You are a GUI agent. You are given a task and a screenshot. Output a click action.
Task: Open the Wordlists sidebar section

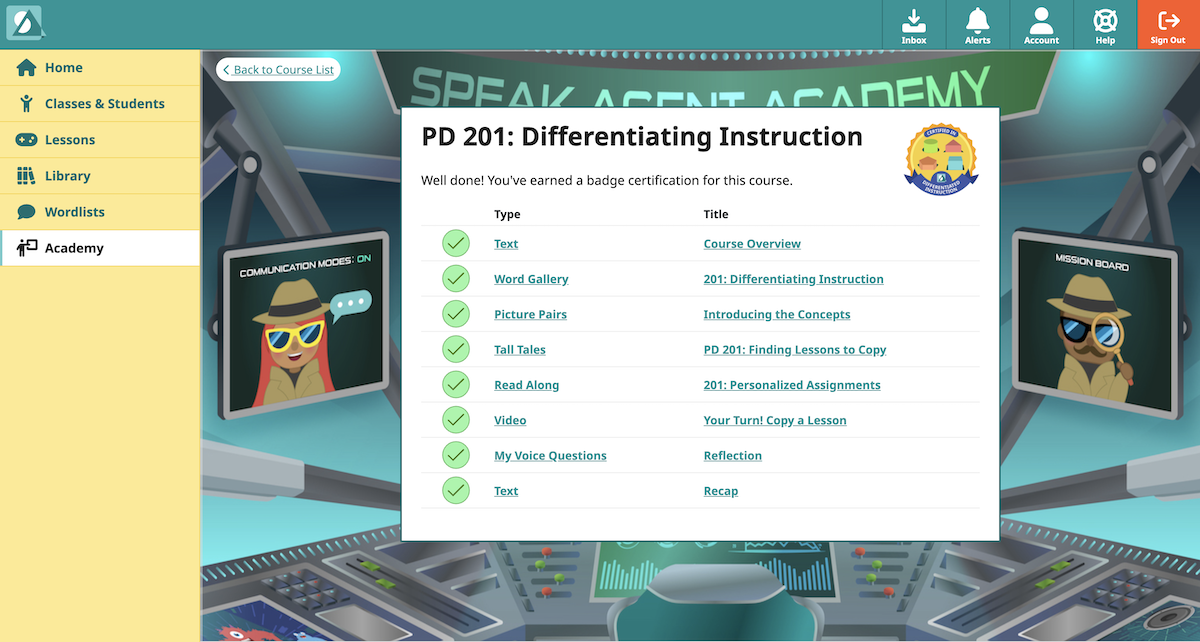[74, 212]
